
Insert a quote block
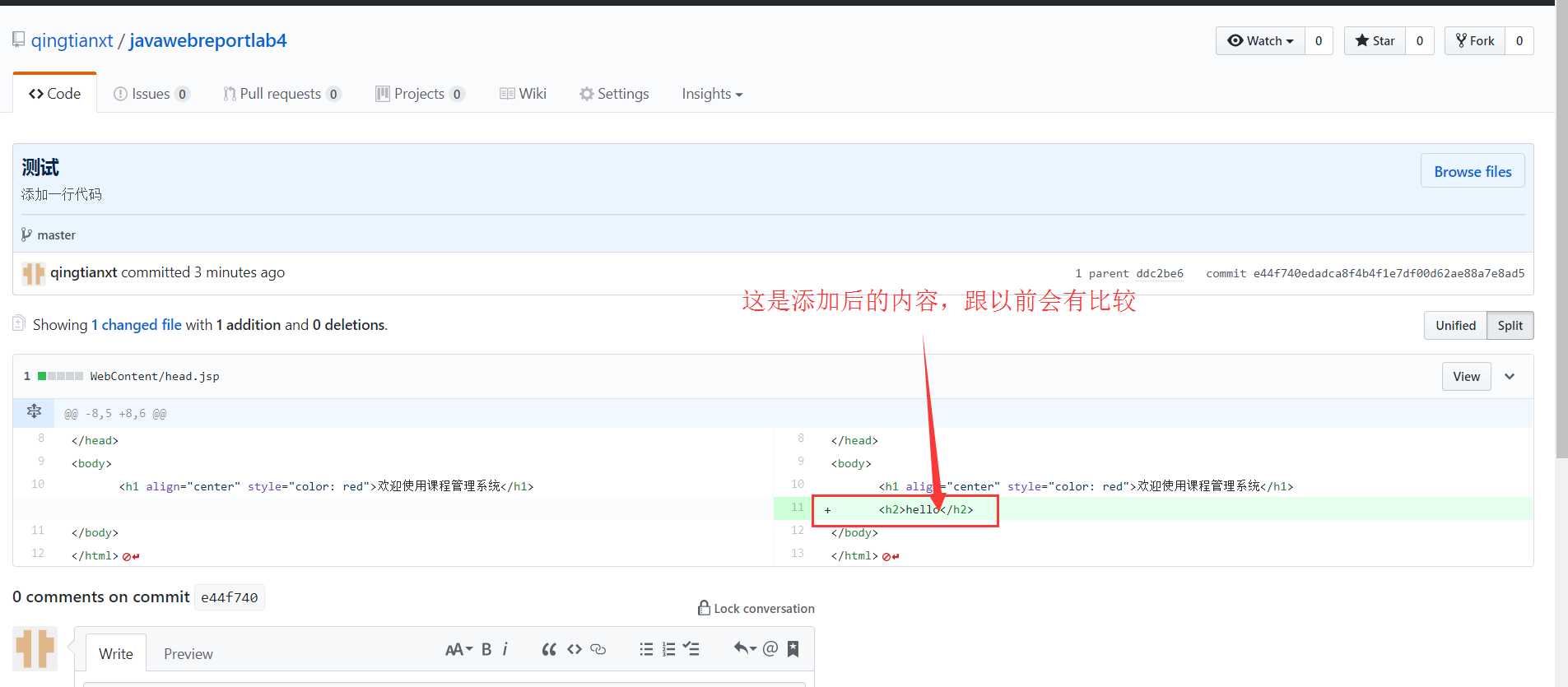[x=549, y=649]
